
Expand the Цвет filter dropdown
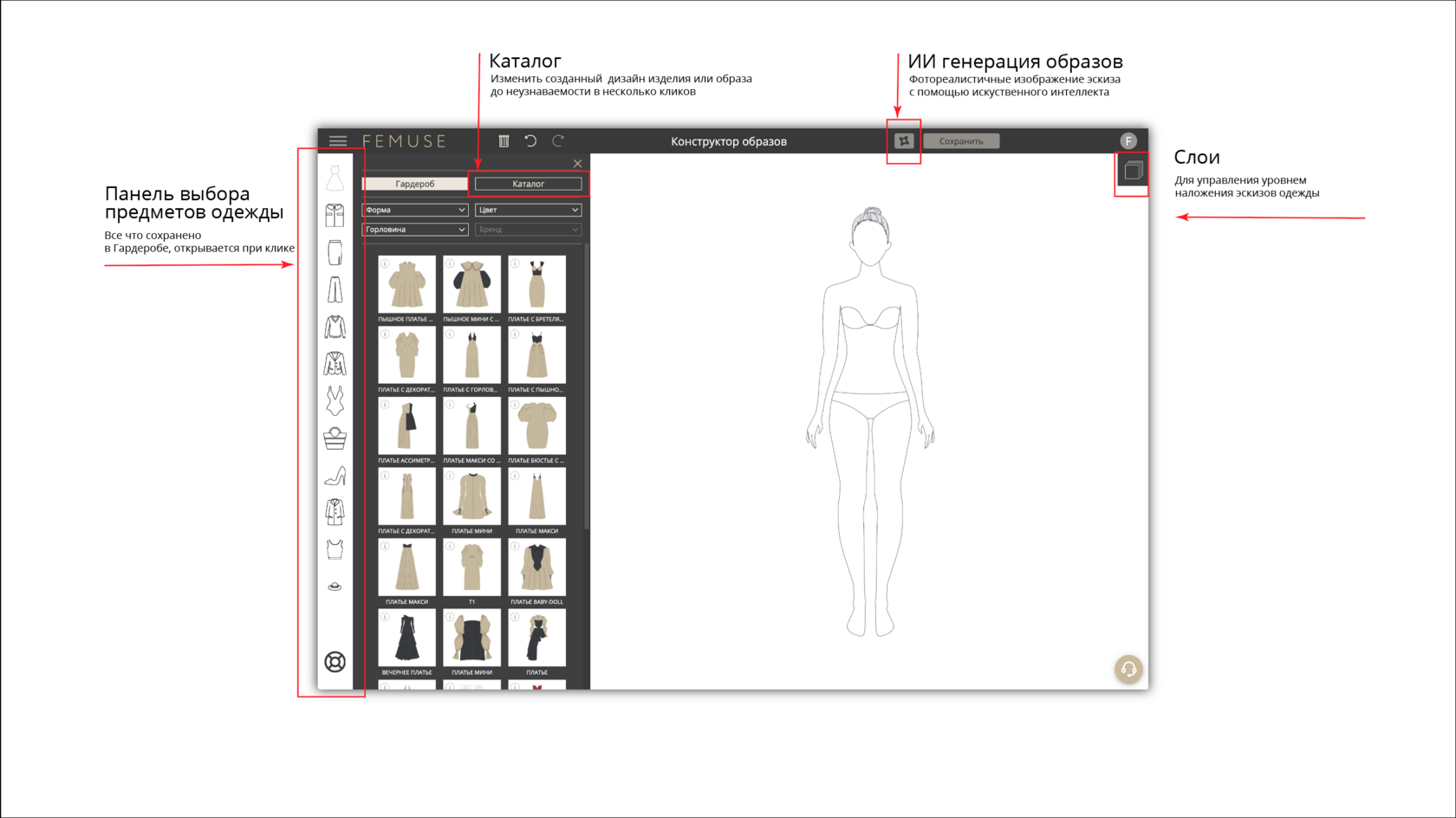(528, 210)
